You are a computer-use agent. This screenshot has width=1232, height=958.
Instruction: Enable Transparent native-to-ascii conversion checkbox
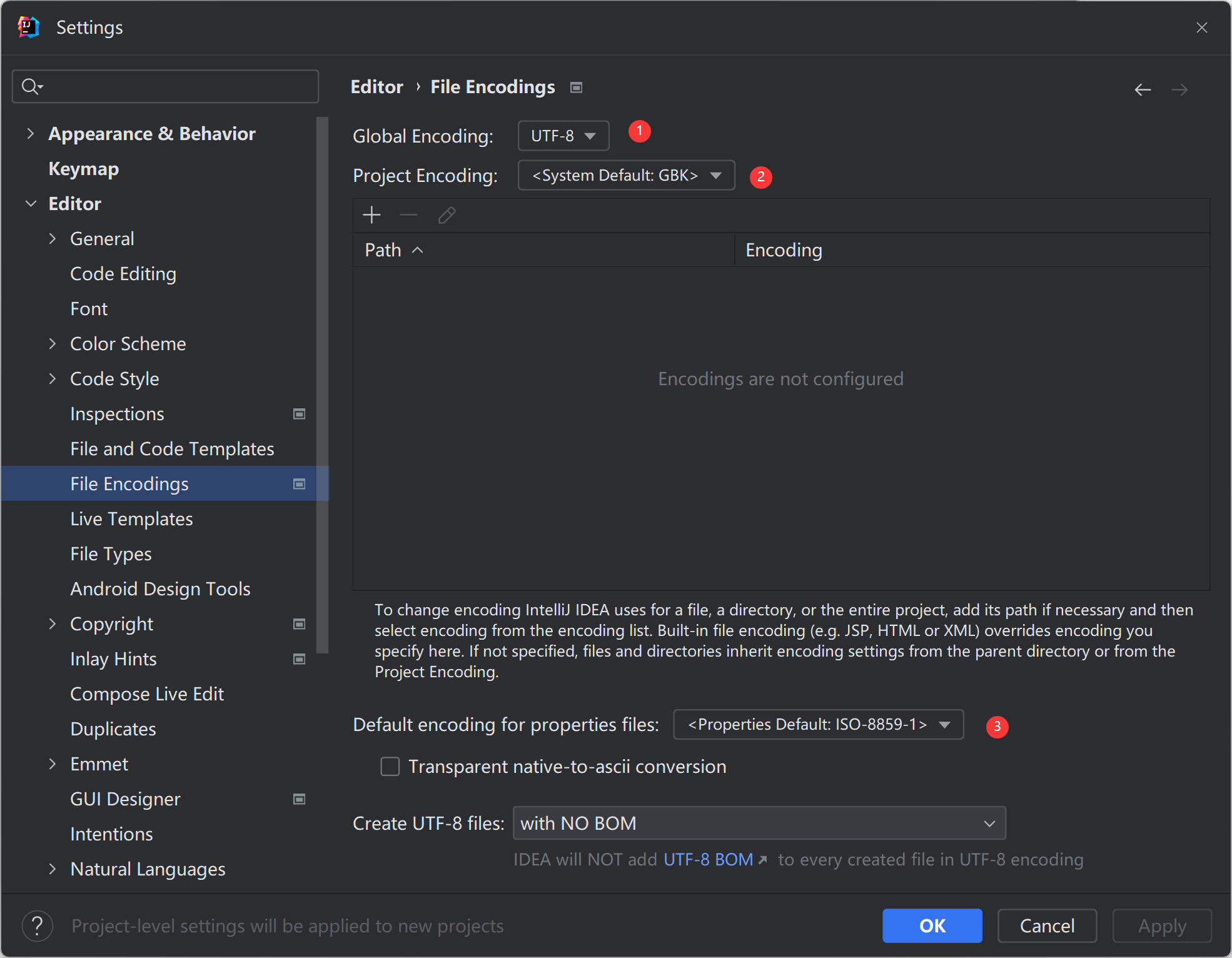[x=391, y=767]
